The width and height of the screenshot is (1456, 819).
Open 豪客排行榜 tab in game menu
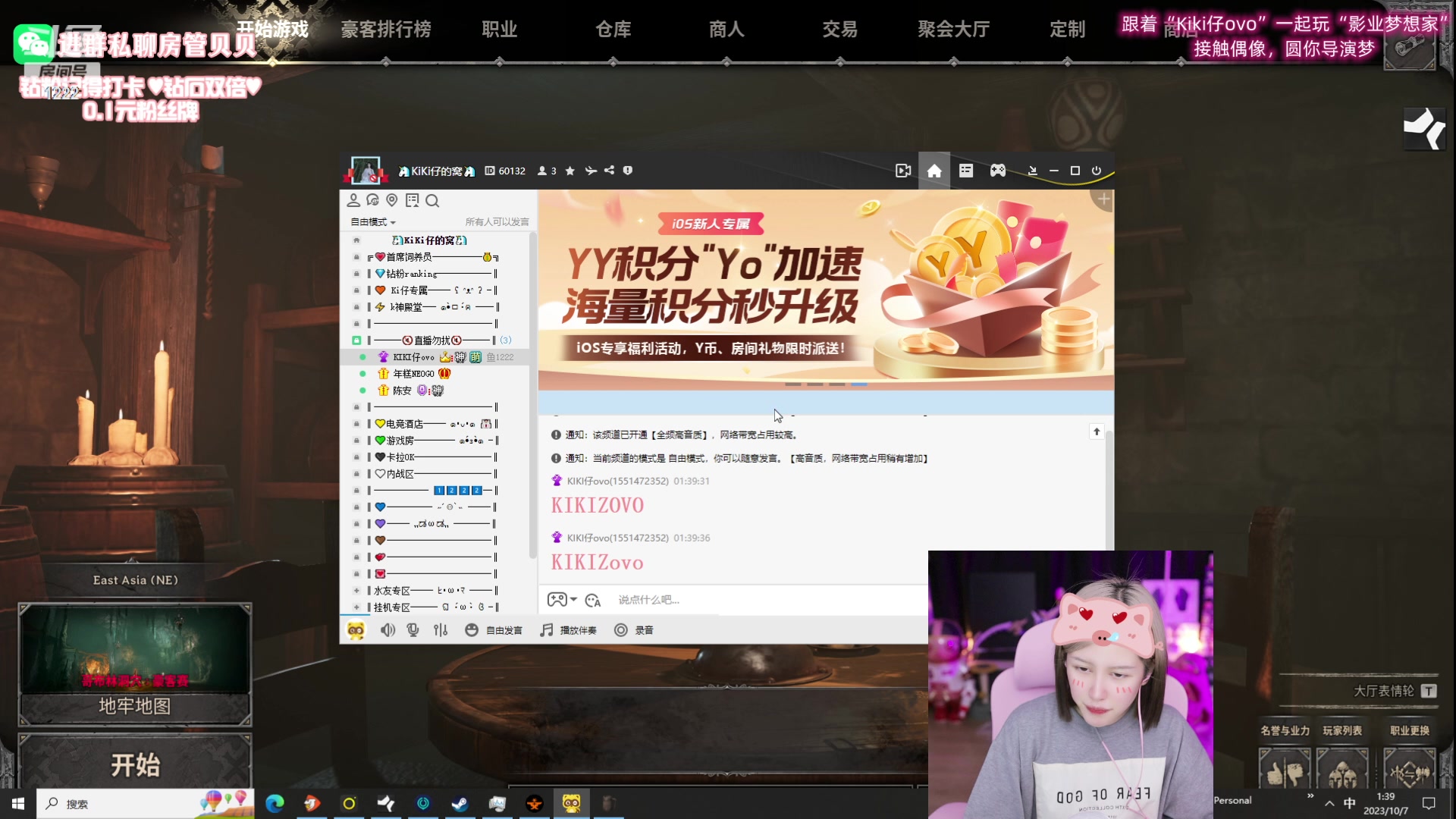pyautogui.click(x=386, y=30)
